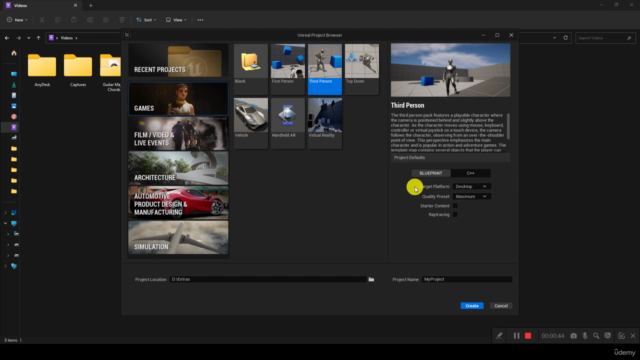Pause the screen recording

516,336
